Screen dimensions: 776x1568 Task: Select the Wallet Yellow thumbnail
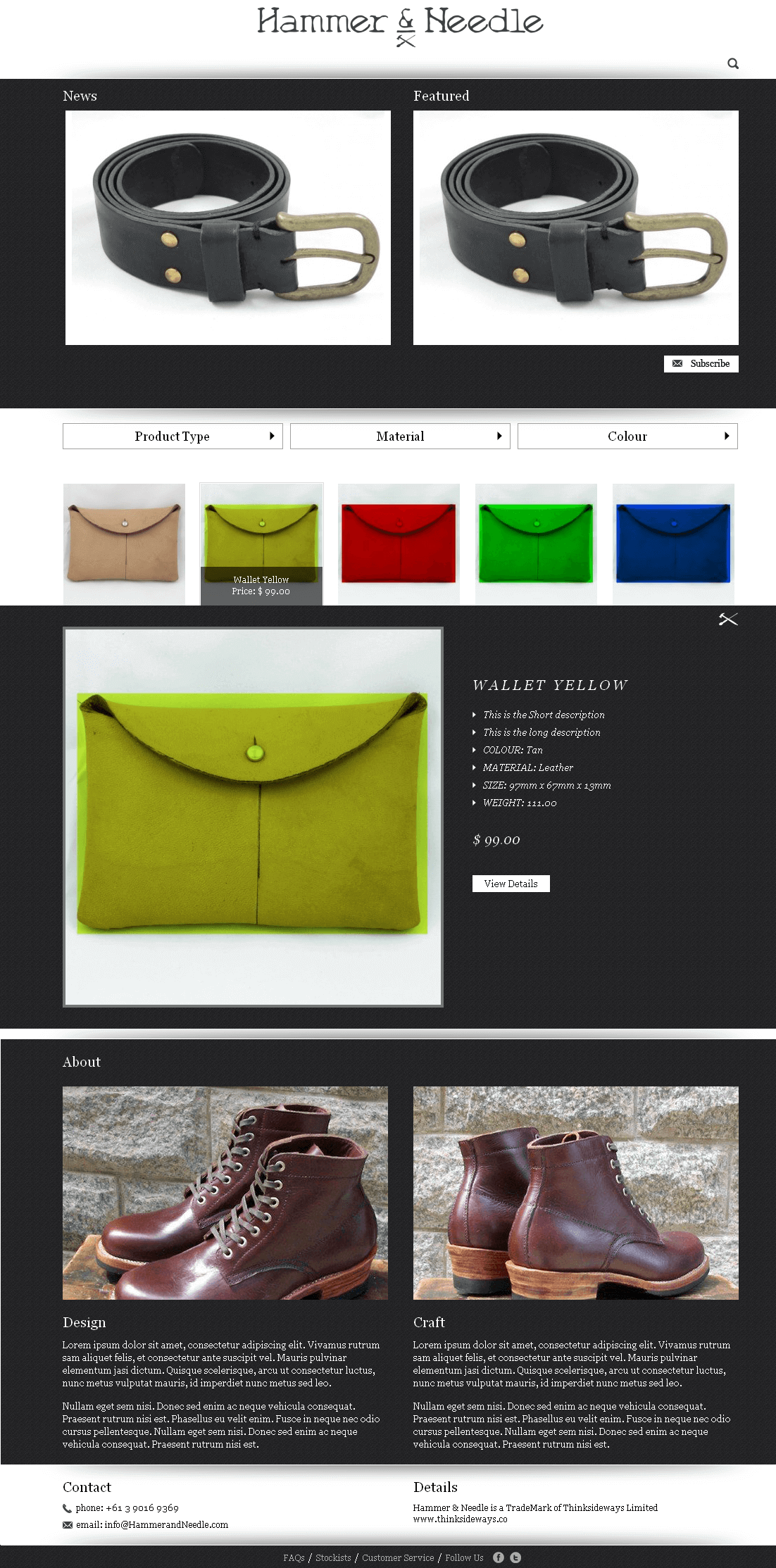click(261, 544)
